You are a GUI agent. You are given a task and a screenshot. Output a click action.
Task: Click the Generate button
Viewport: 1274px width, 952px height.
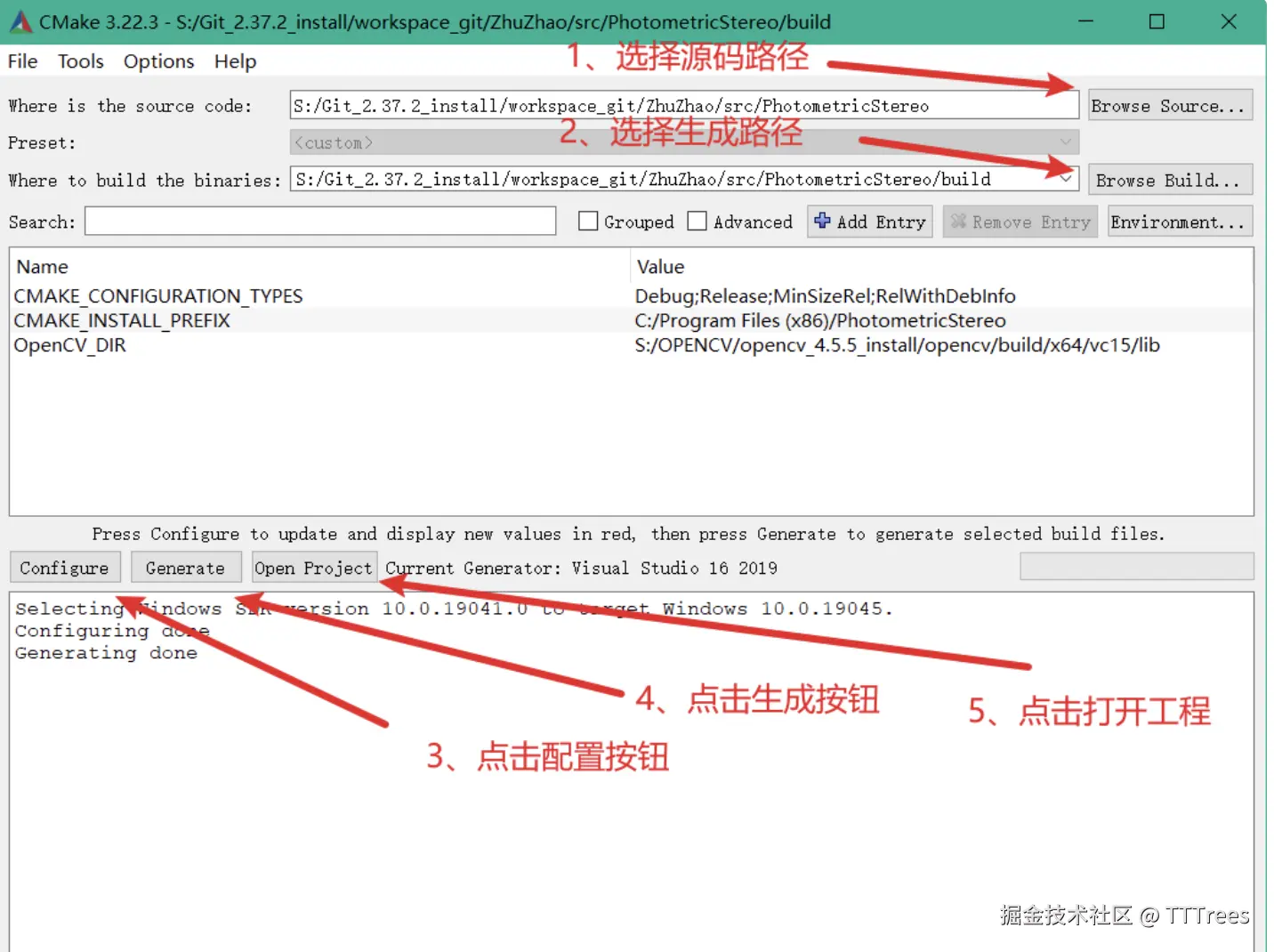(186, 568)
